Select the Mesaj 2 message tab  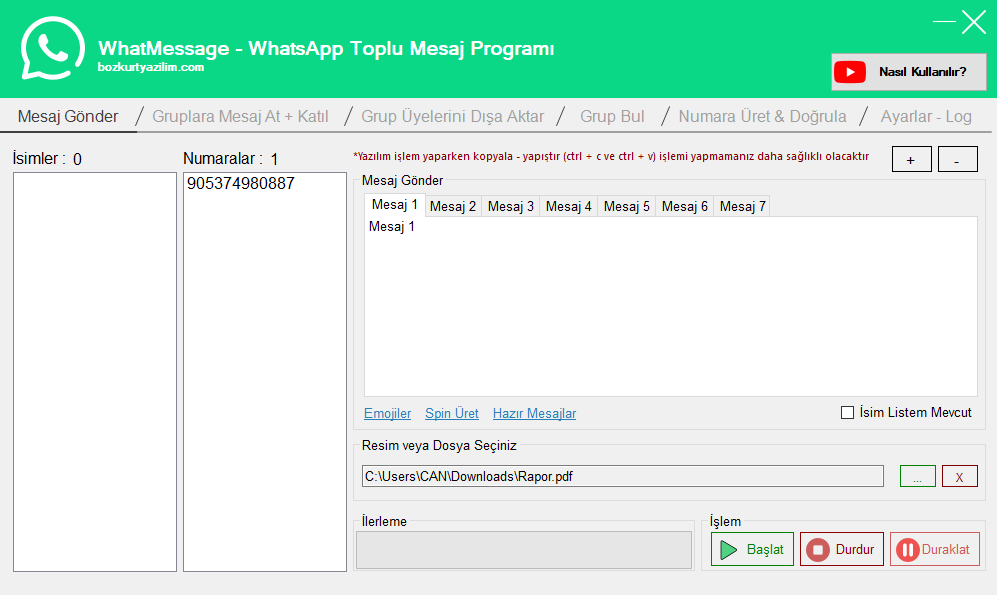pyautogui.click(x=453, y=206)
